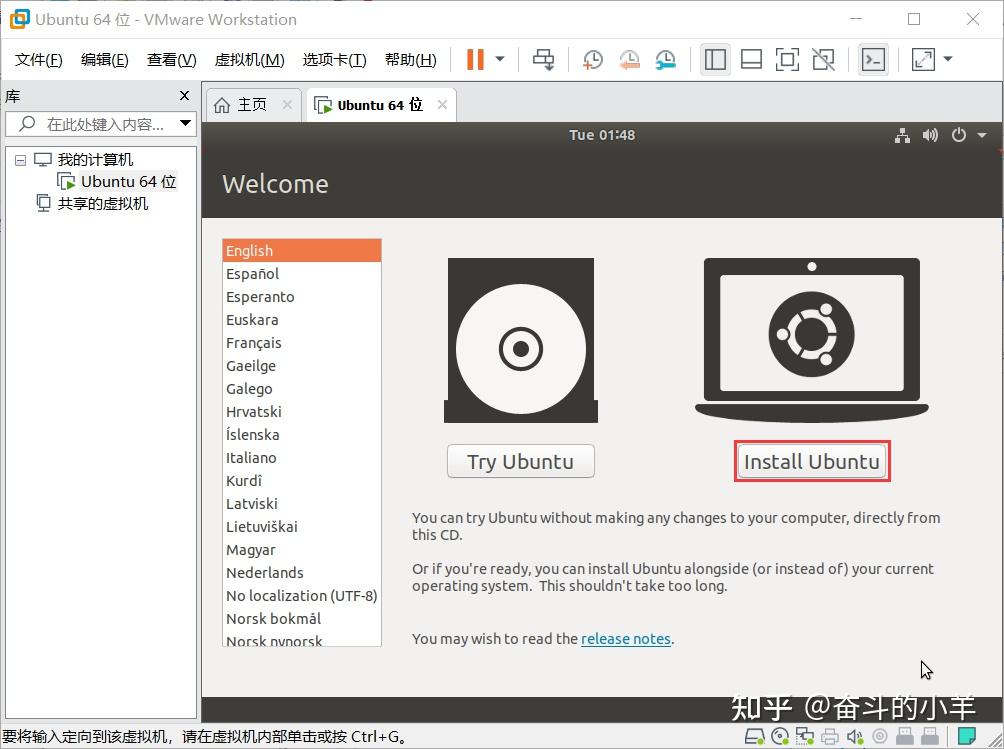Switch to the 主页 tab
The image size is (1004, 749).
[x=253, y=103]
